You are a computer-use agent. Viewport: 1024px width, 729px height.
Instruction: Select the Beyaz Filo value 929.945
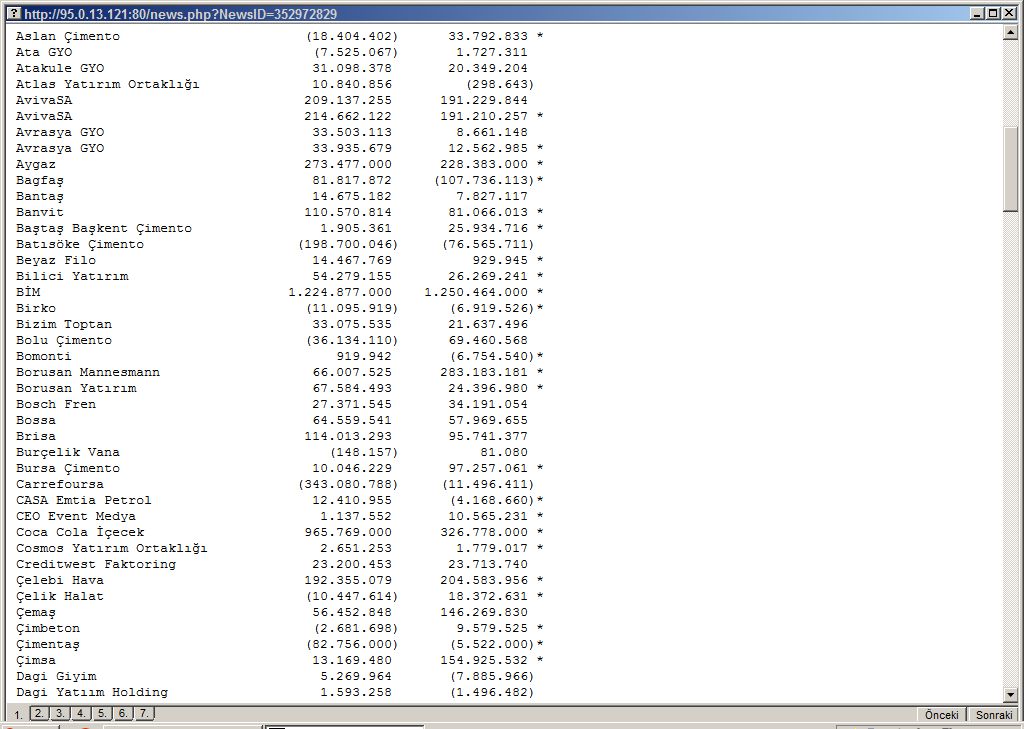tap(500, 261)
